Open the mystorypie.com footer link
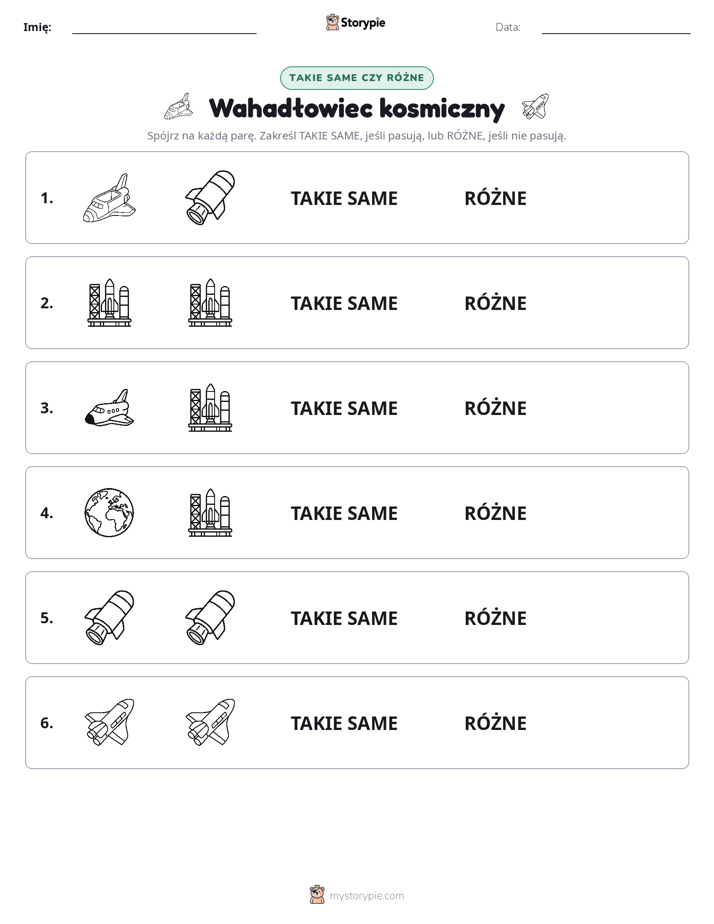Image resolution: width=714 pixels, height=924 pixels. click(x=366, y=896)
